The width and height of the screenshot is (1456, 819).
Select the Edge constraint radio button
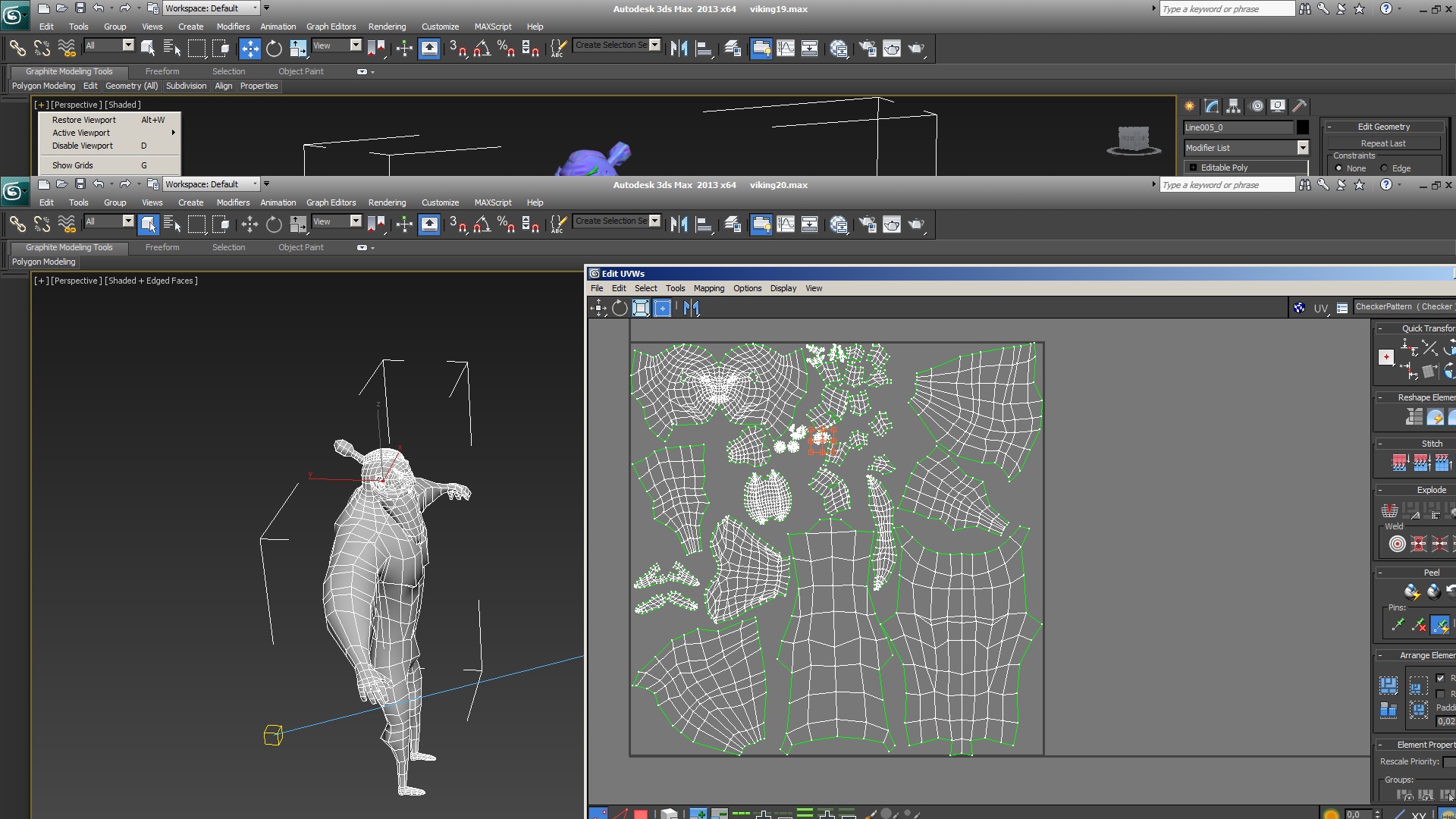point(1384,168)
